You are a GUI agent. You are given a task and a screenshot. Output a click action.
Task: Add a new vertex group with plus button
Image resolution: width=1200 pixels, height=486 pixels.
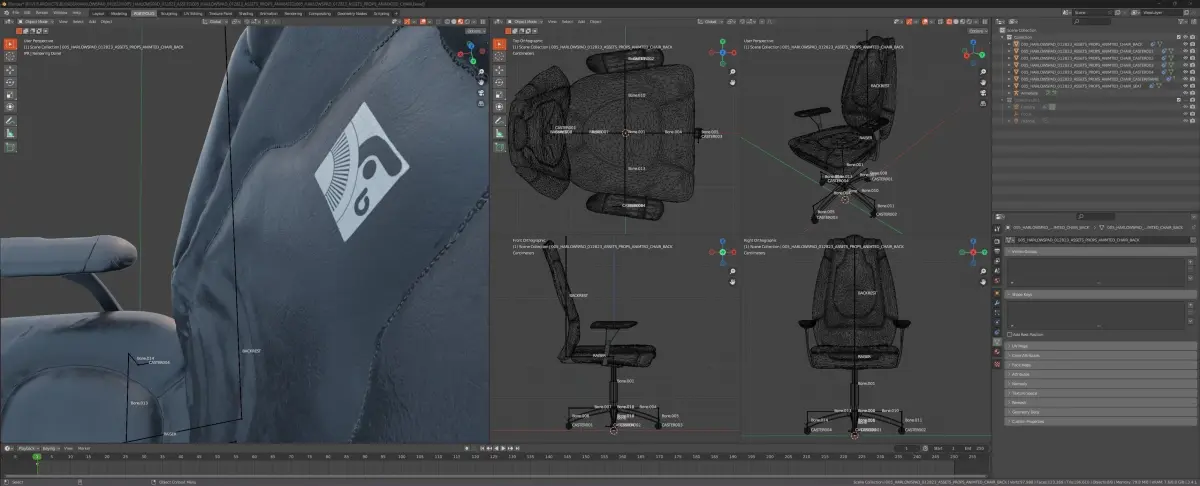coord(1192,264)
